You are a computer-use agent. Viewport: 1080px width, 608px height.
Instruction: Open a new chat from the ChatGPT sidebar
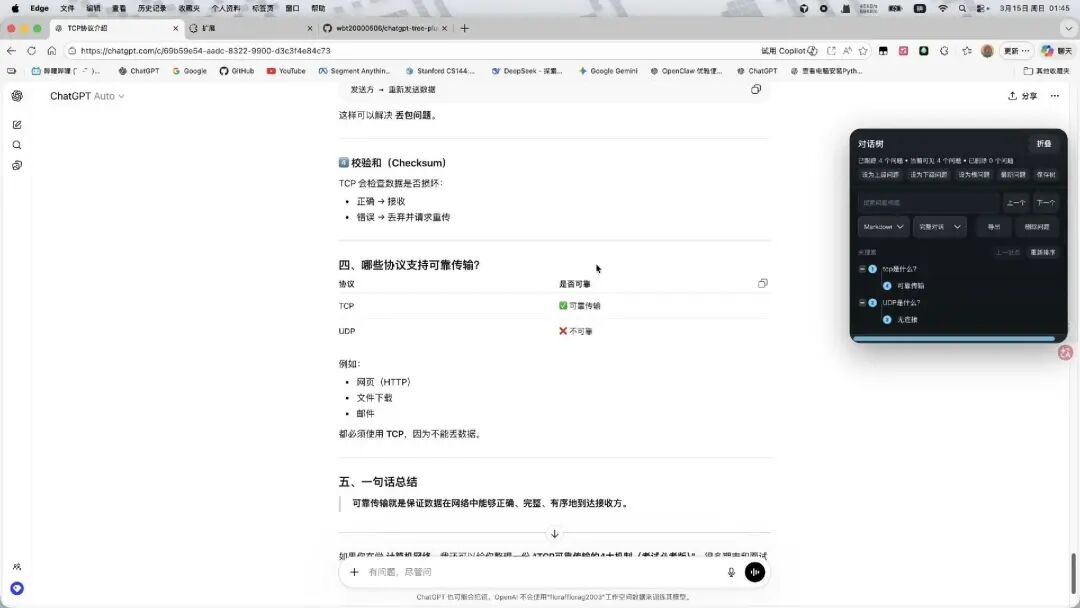point(17,124)
